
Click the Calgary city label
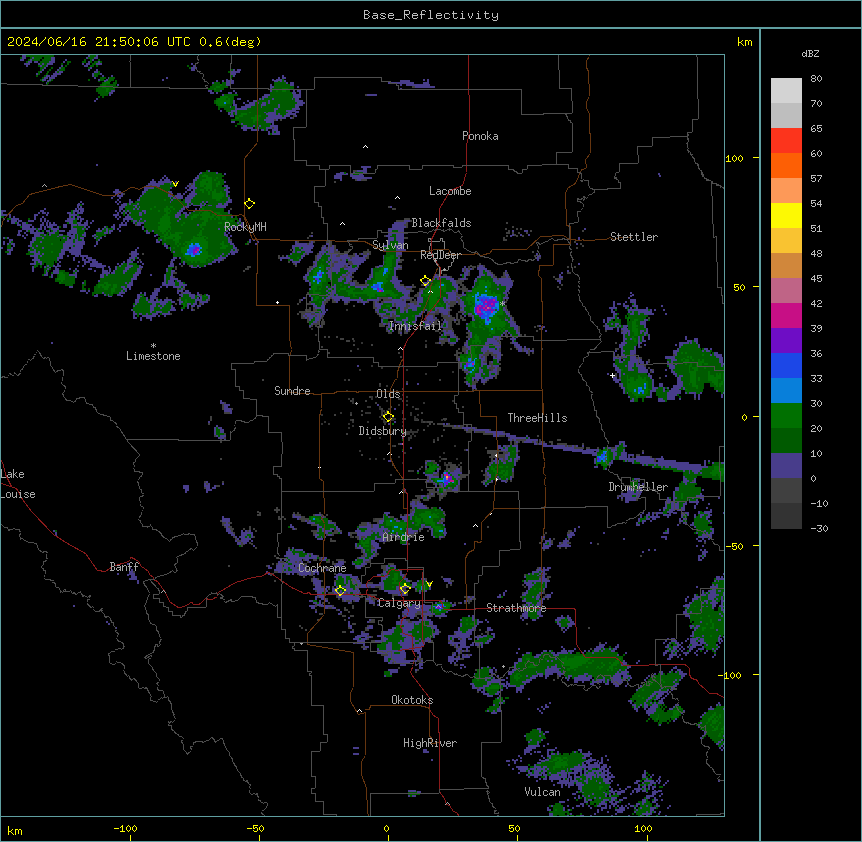[x=399, y=603]
